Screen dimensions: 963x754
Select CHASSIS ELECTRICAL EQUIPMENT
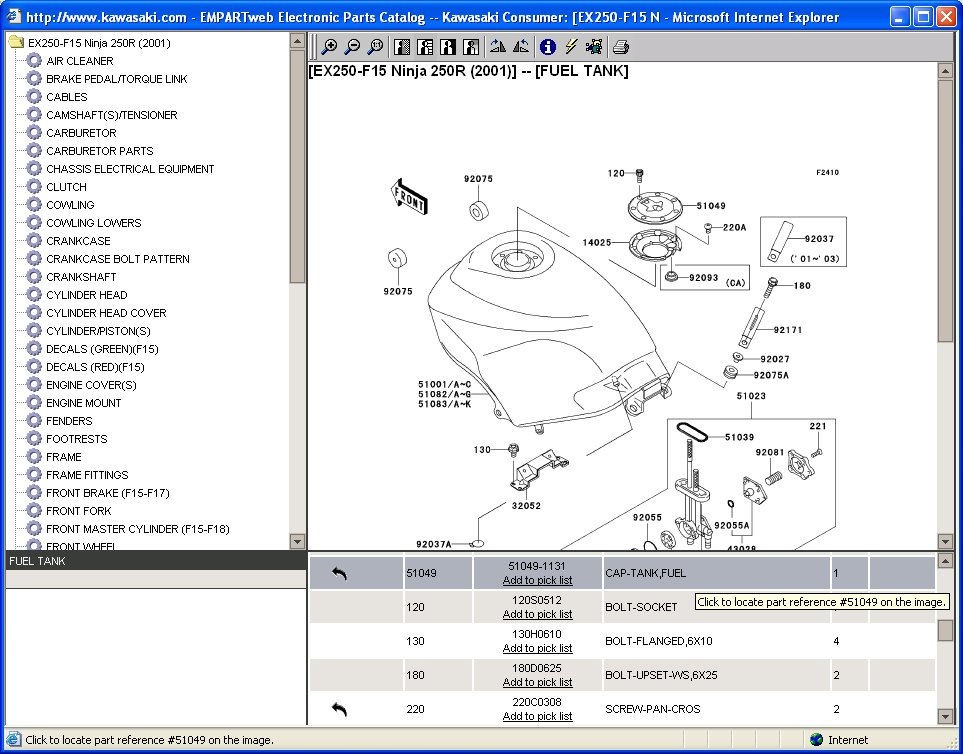[130, 169]
